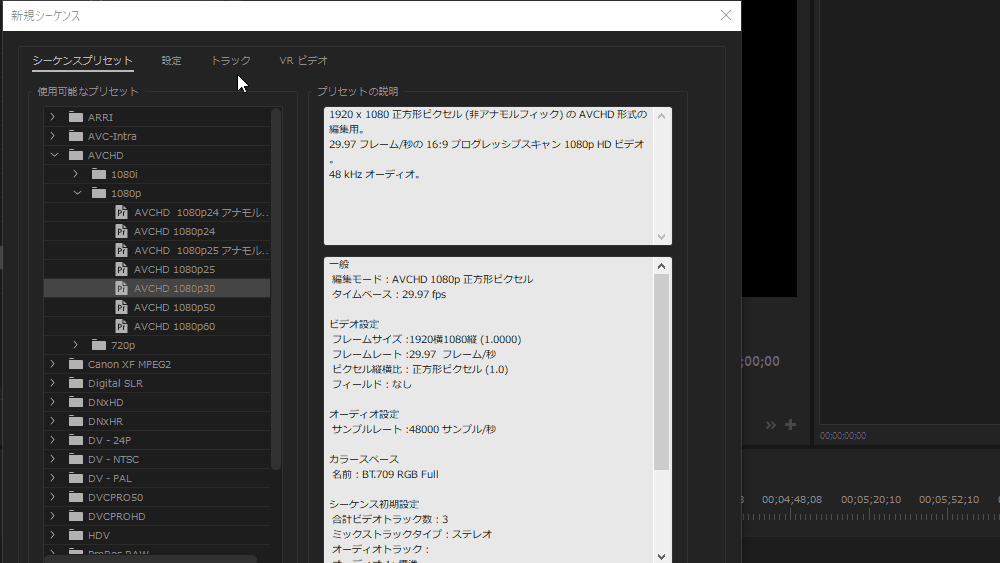Expand the DNxHR folder
This screenshot has height=563, width=1000.
pyautogui.click(x=53, y=421)
